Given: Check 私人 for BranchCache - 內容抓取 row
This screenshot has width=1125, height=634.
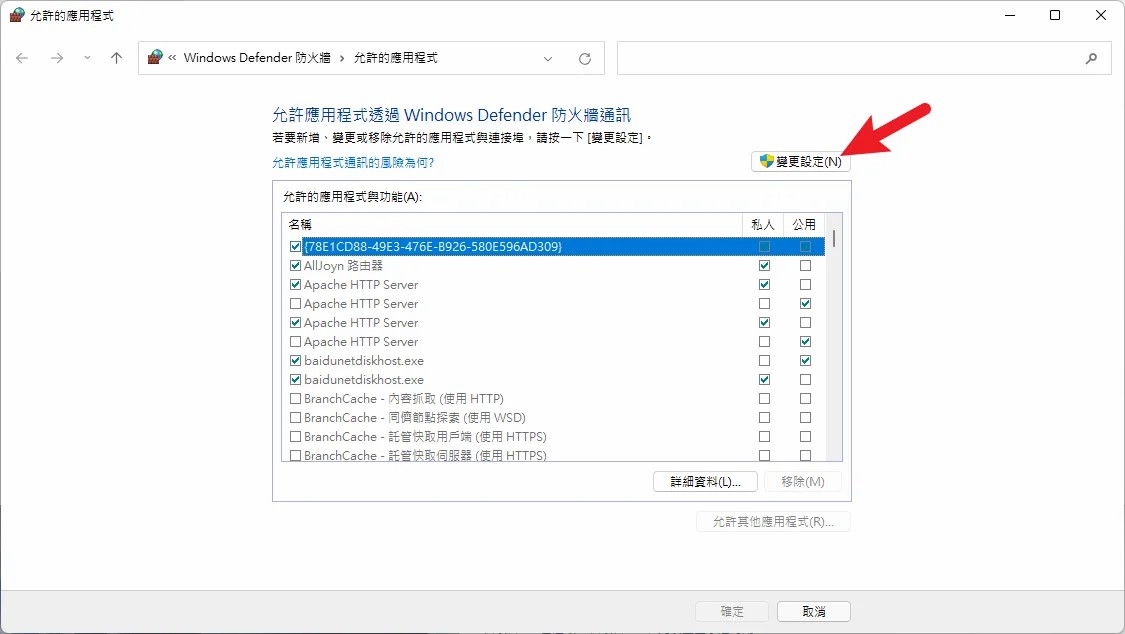Looking at the screenshot, I should (764, 398).
